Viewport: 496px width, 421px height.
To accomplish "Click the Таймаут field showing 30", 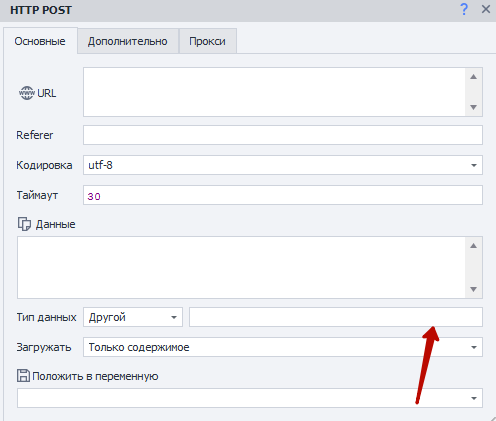I will click(x=283, y=195).
